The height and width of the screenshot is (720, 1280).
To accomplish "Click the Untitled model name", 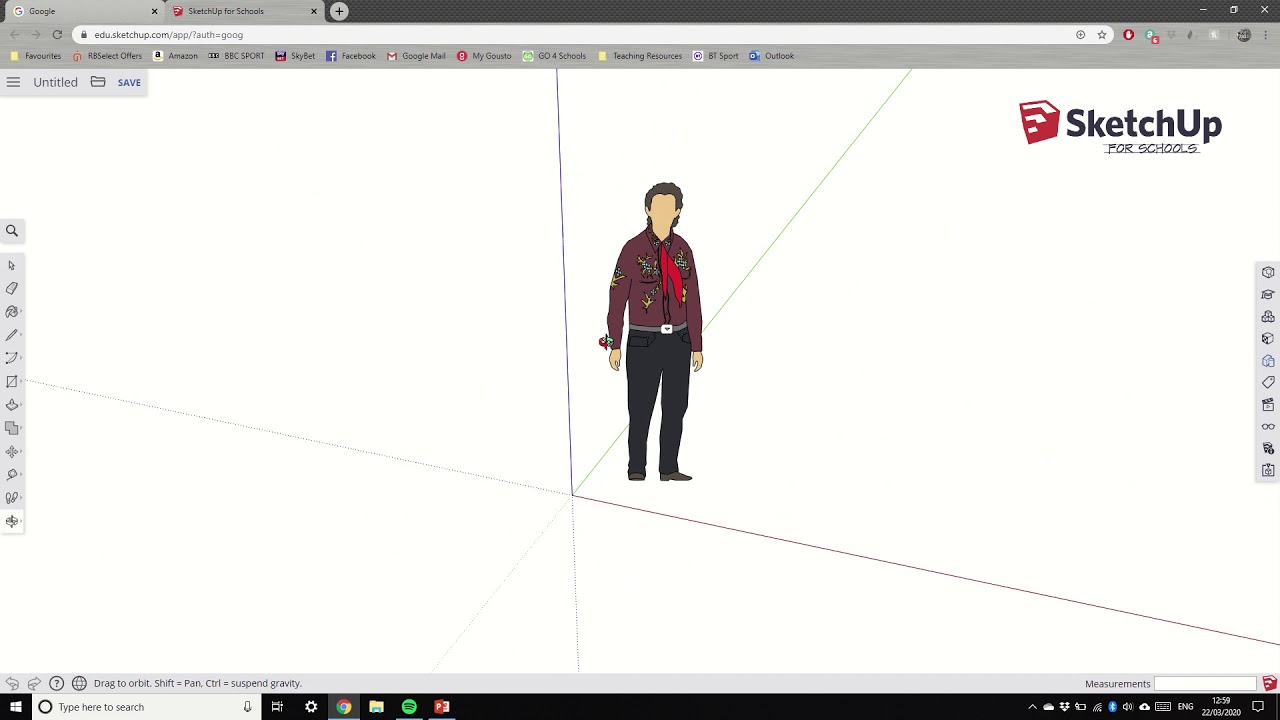I will 55,82.
